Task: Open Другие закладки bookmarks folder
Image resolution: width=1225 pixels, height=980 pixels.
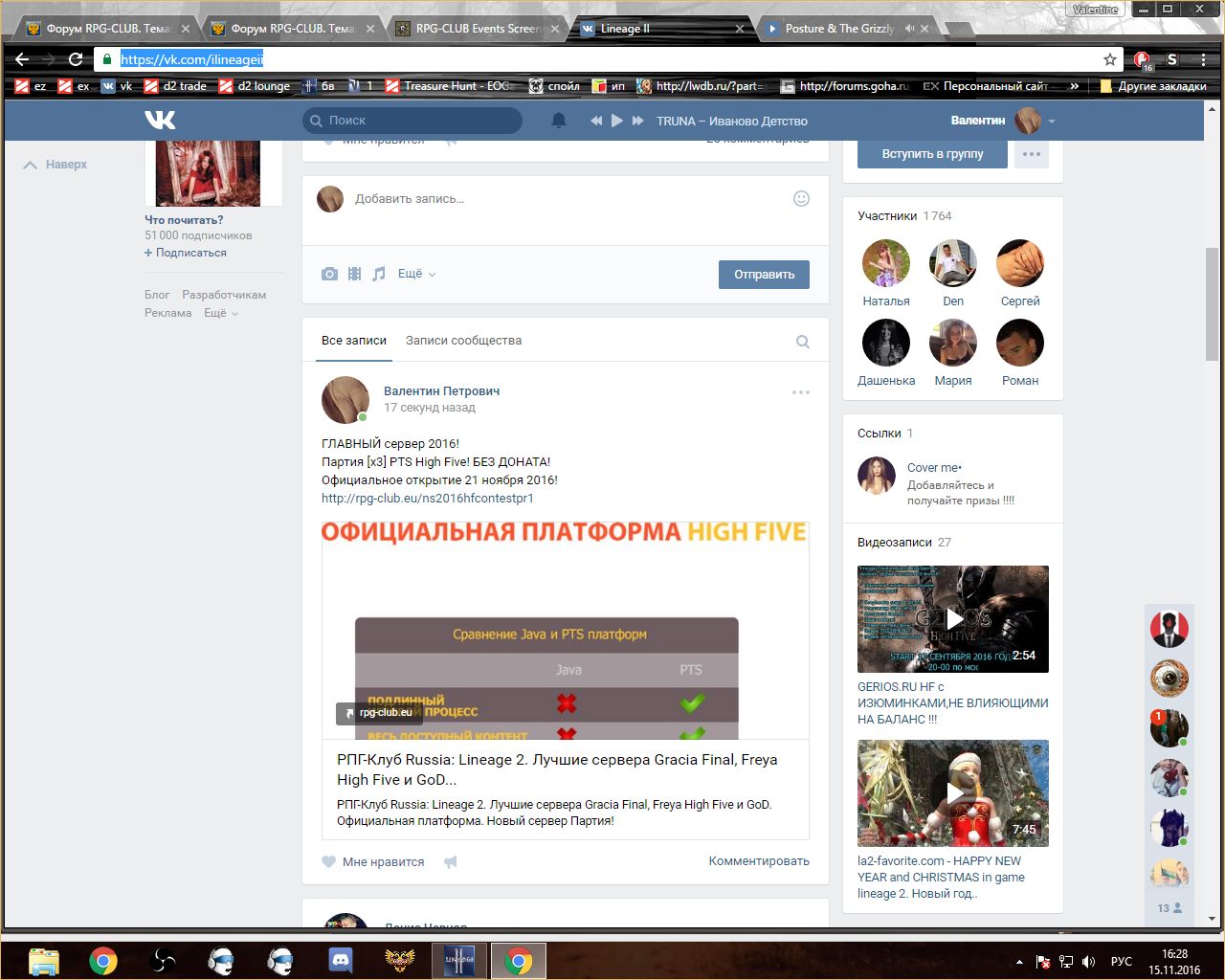Action: pyautogui.click(x=1153, y=86)
